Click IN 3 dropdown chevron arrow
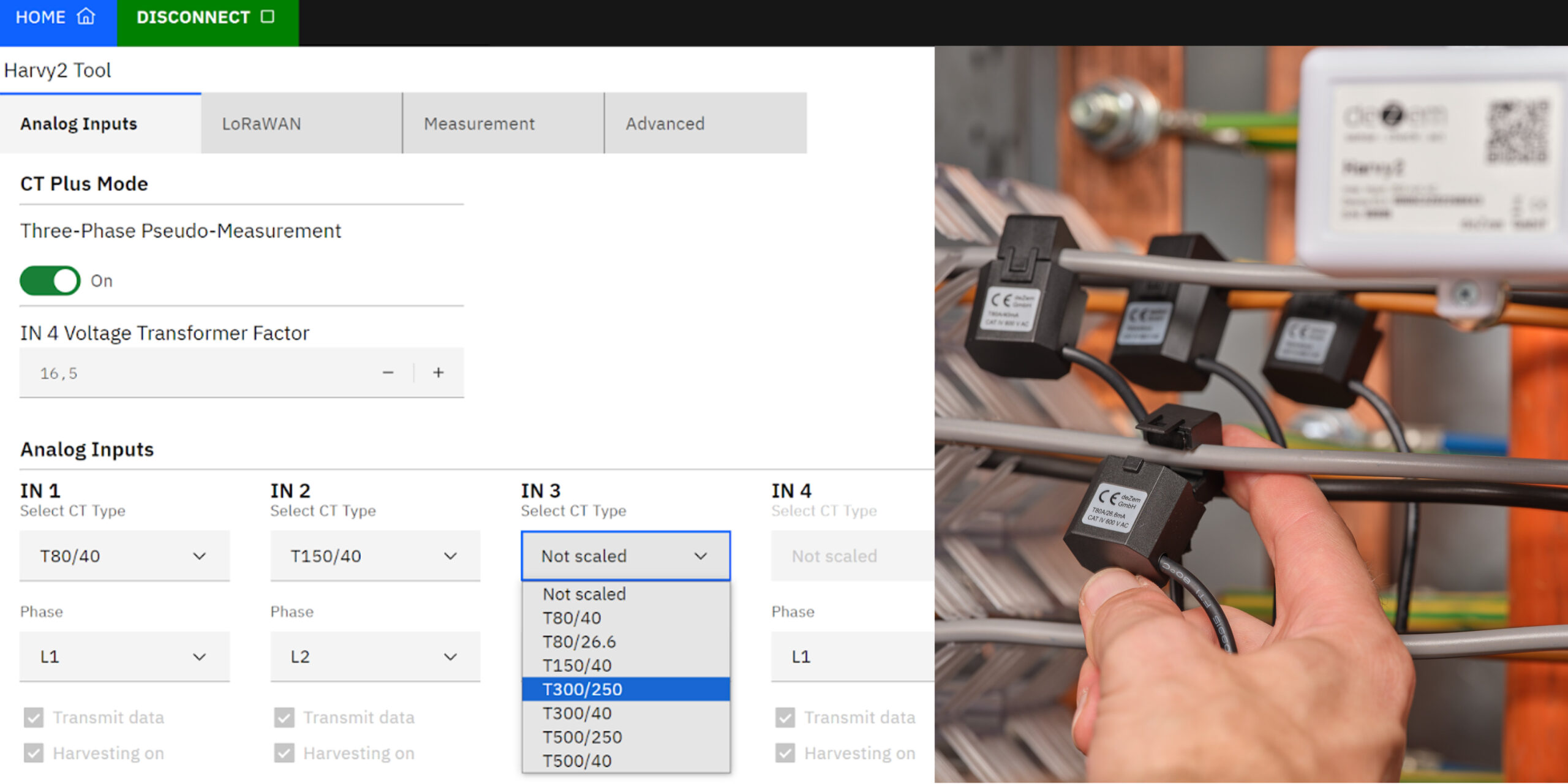 click(x=701, y=556)
